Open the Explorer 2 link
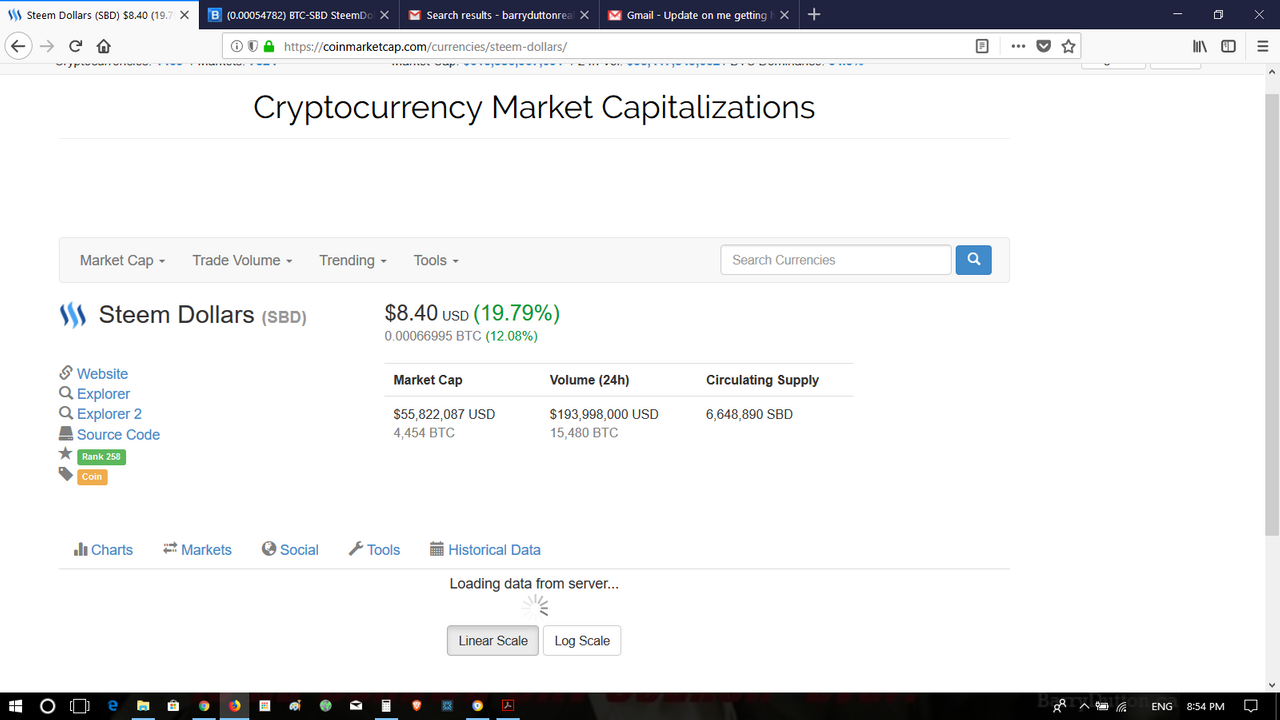The image size is (1280, 720). click(x=109, y=414)
